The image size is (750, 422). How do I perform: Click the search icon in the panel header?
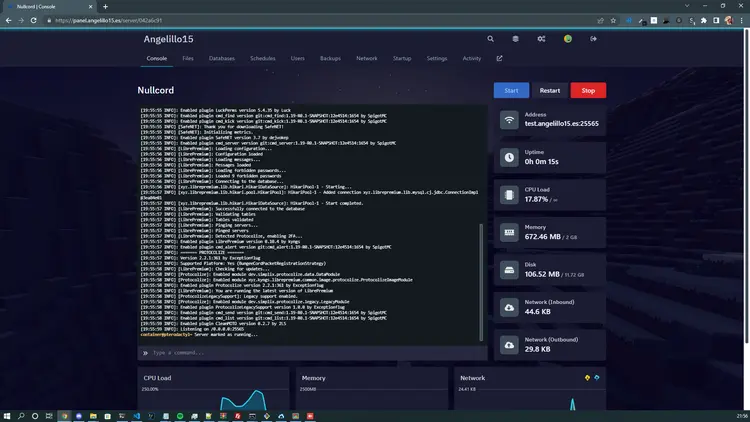(x=490, y=39)
